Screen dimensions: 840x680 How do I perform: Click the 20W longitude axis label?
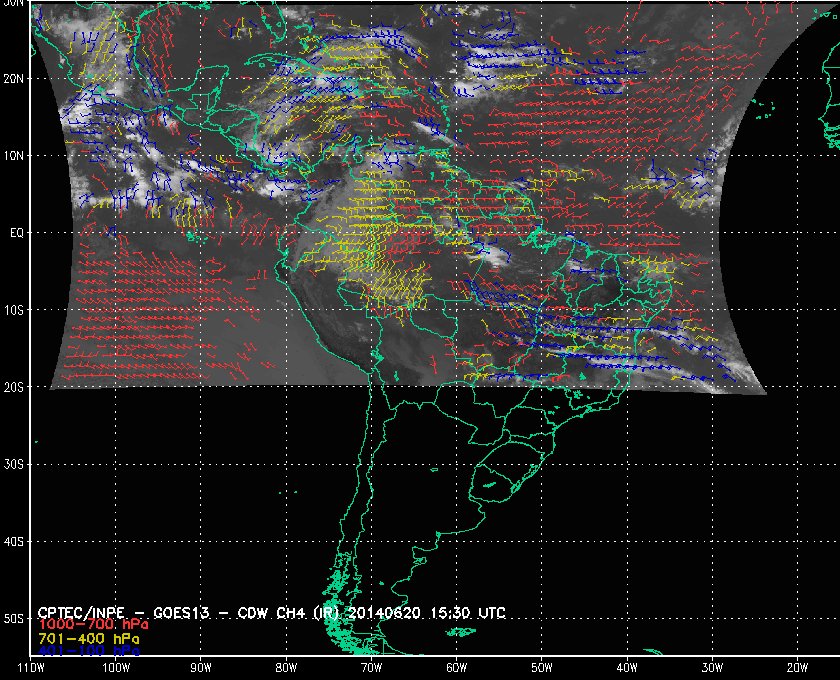pos(796,667)
